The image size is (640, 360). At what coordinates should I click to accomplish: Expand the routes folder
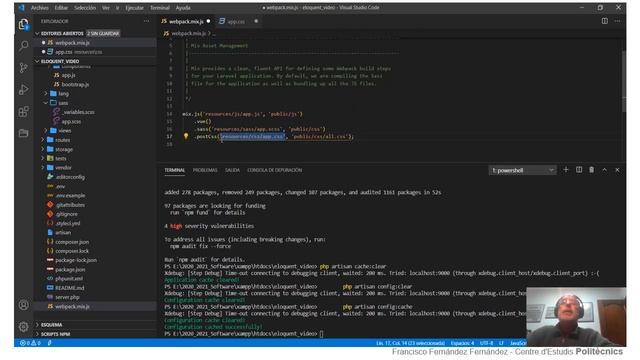43,140
